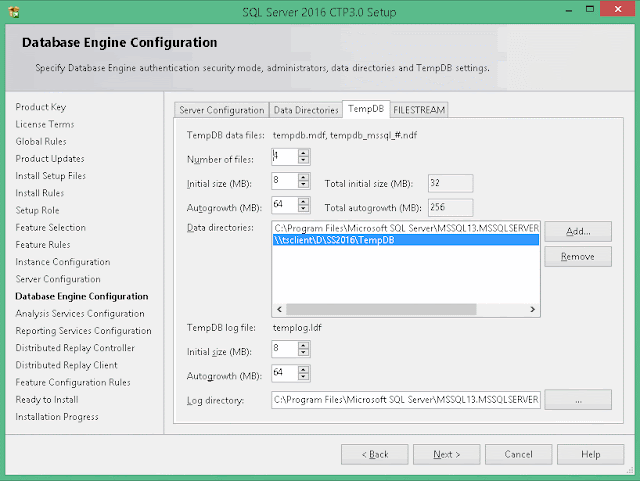Click License Terms step in sidebar
The image size is (640, 481).
coord(45,124)
